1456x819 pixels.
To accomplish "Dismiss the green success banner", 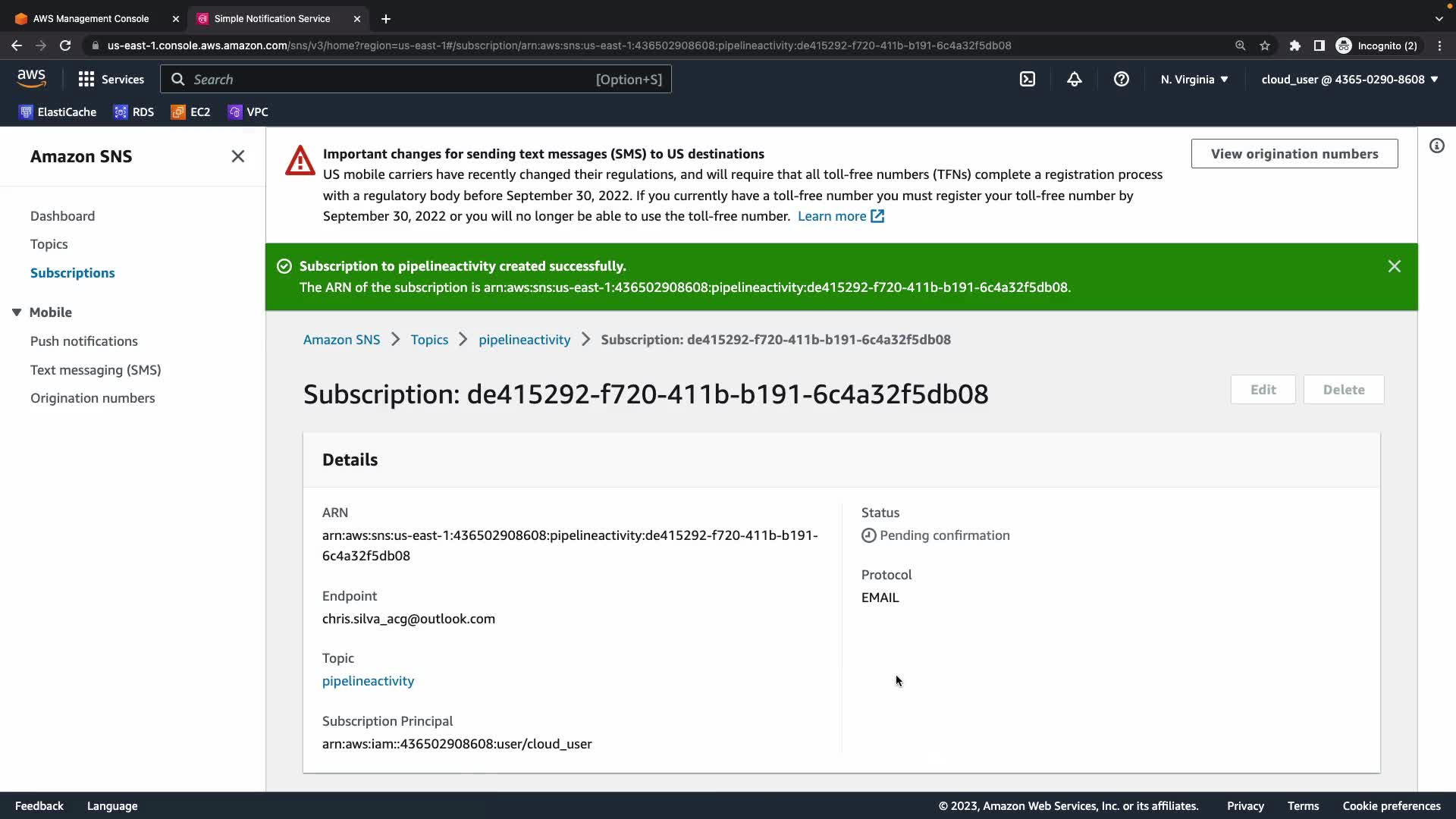I will (1394, 266).
